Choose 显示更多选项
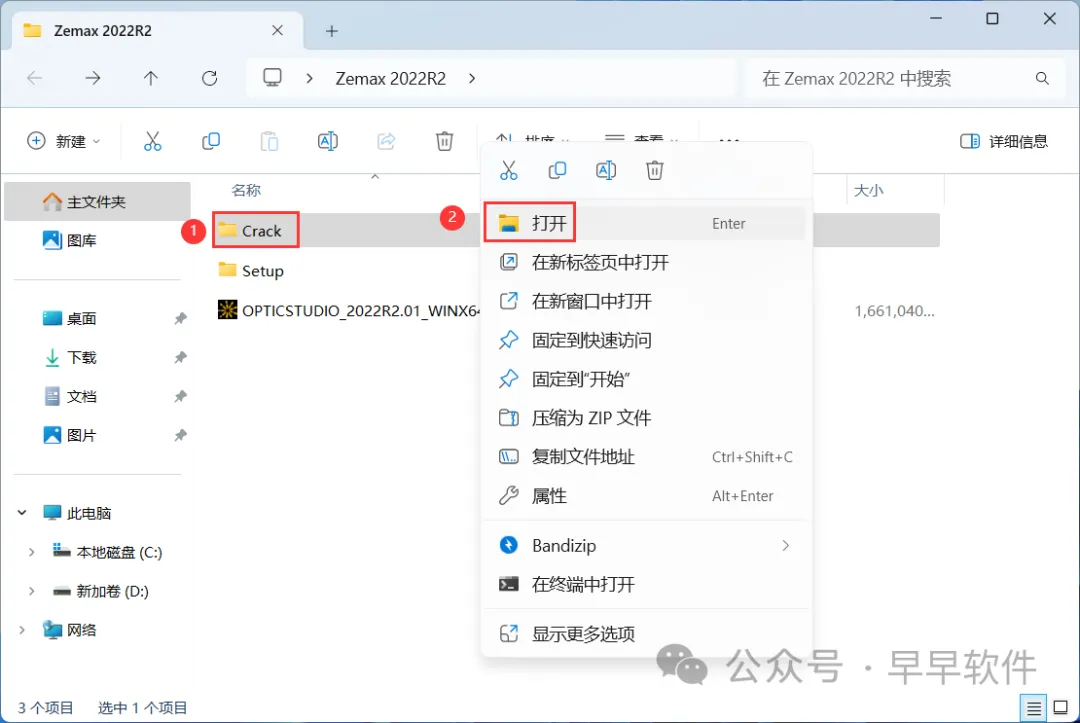The image size is (1080, 723). 645,633
